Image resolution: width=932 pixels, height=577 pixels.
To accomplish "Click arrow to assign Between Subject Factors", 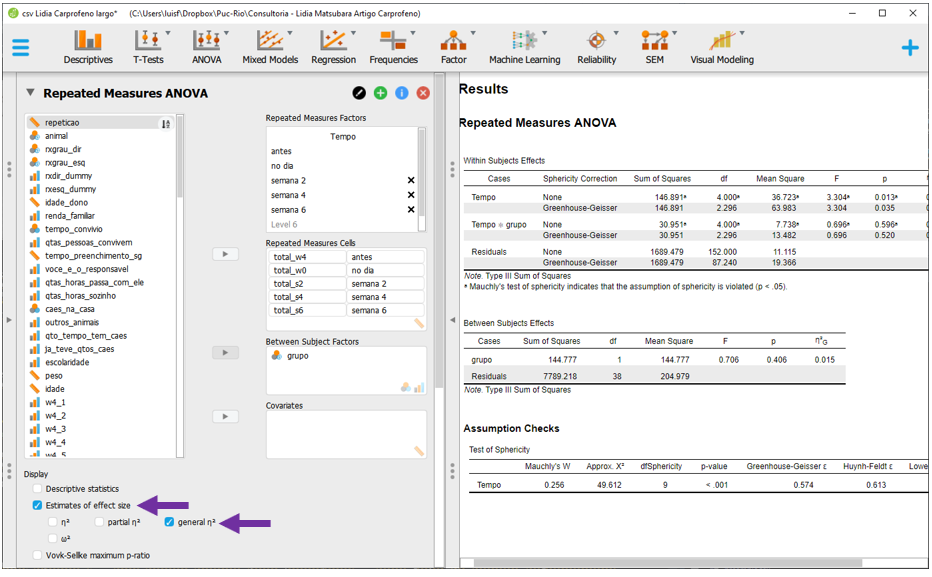I will tap(226, 353).
